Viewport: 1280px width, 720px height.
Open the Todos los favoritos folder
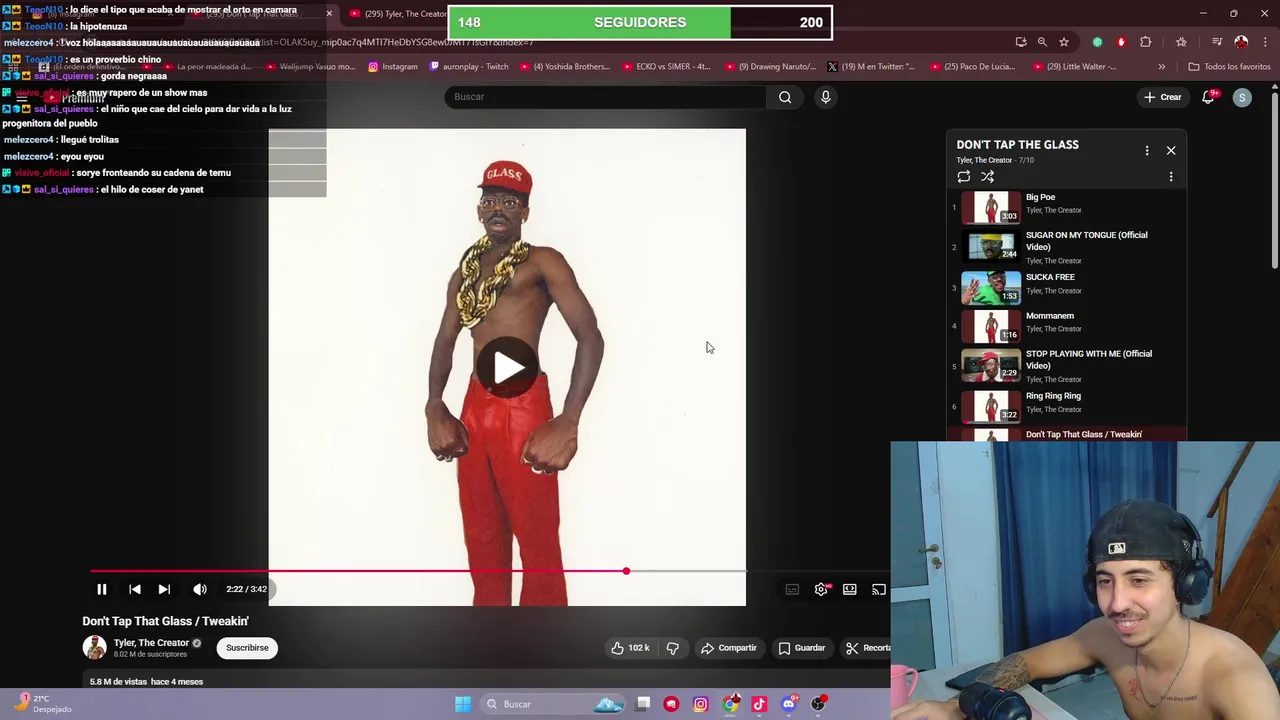click(x=1229, y=67)
